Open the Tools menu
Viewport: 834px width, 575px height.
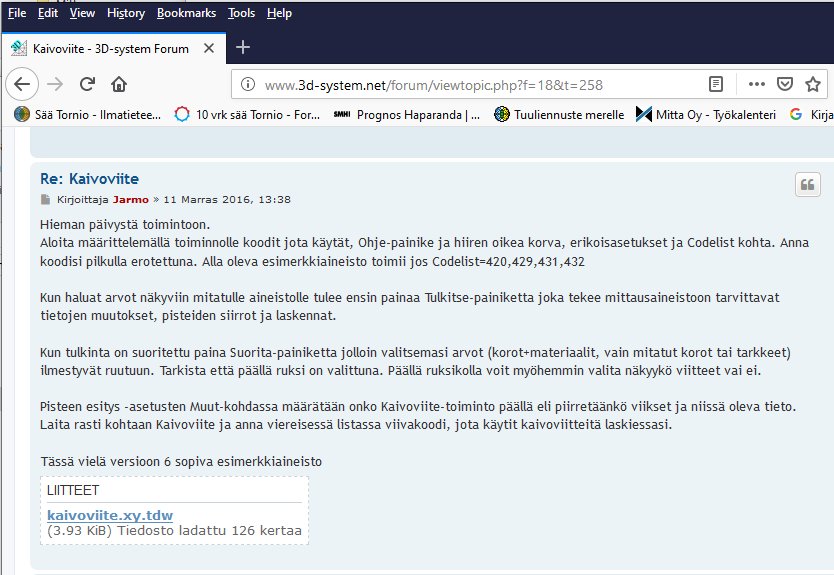241,13
